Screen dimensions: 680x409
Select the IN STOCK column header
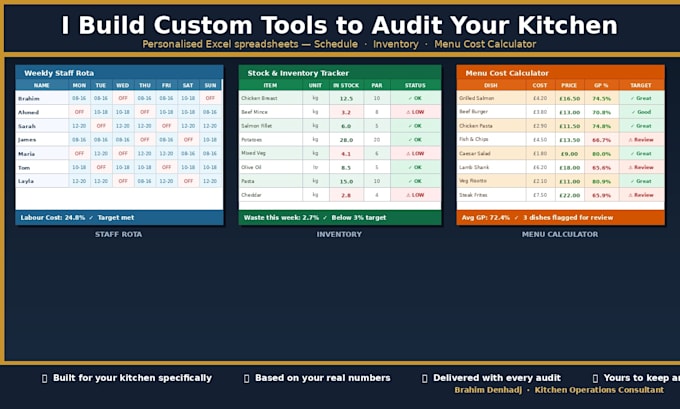click(346, 85)
